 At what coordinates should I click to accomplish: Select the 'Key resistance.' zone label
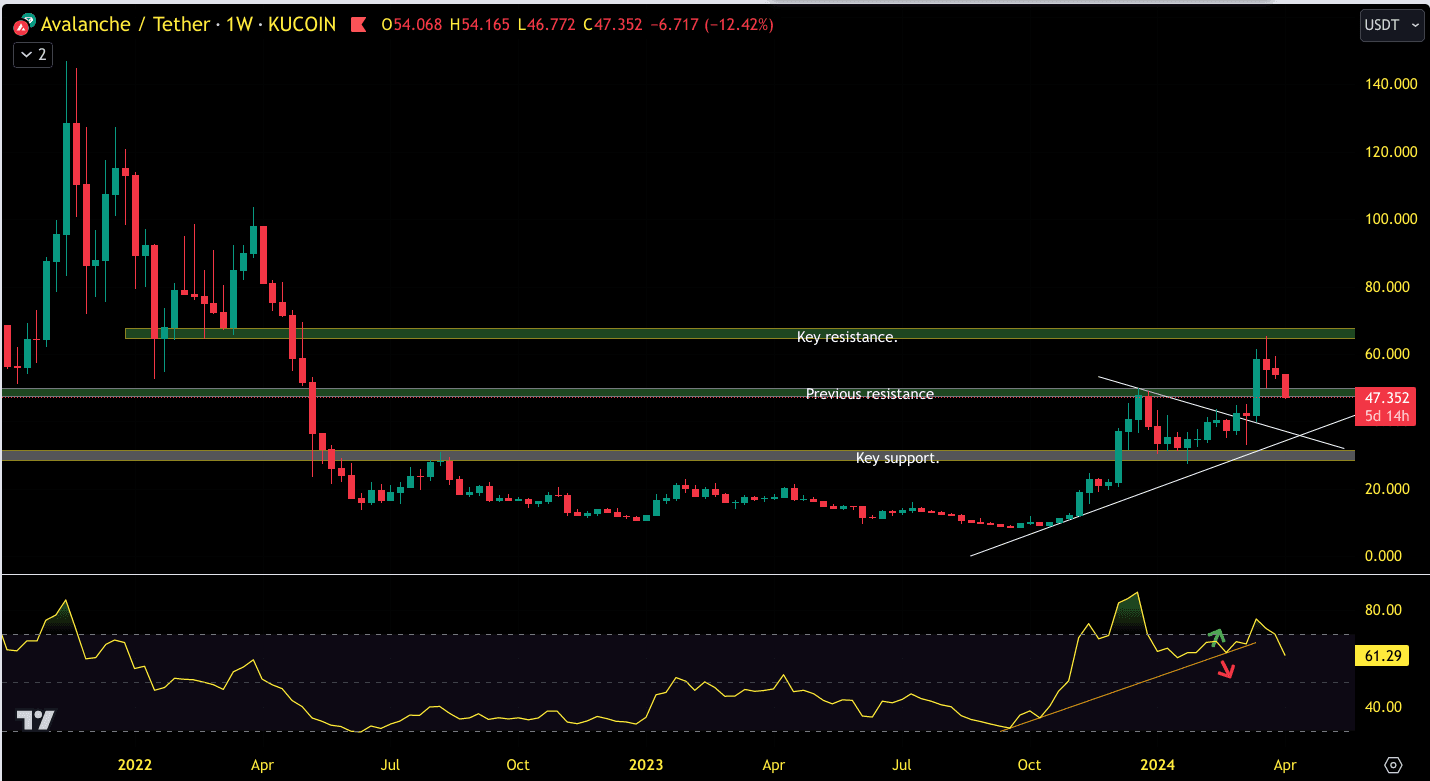pyautogui.click(x=847, y=337)
